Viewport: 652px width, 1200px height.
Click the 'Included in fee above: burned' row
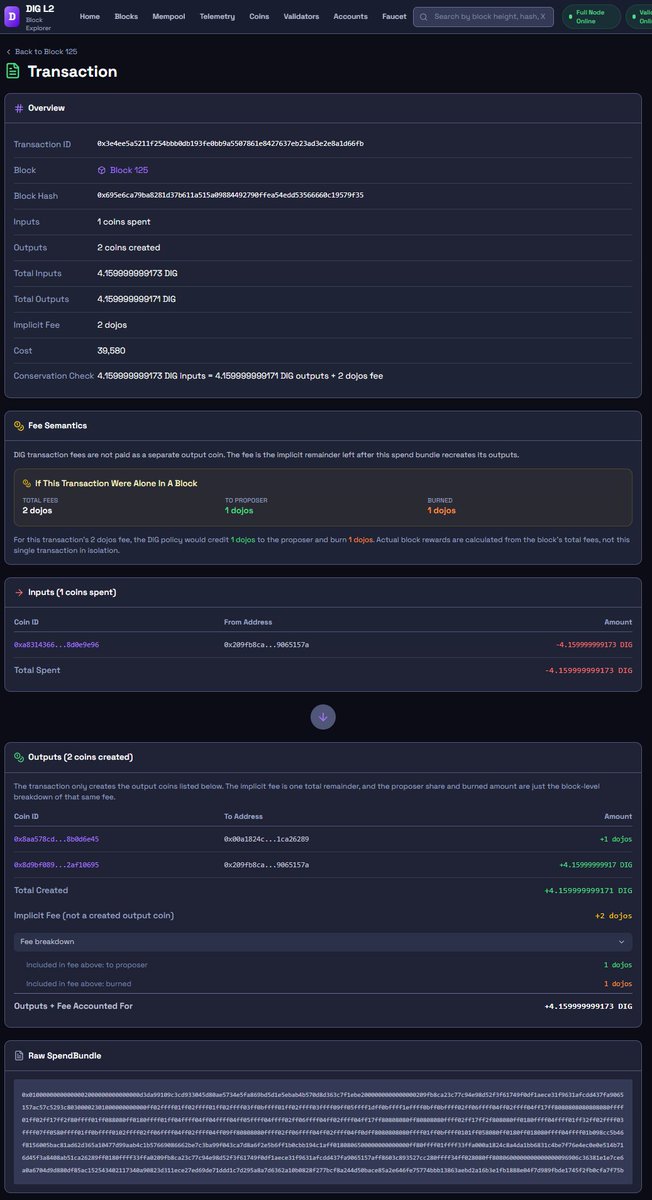323,983
